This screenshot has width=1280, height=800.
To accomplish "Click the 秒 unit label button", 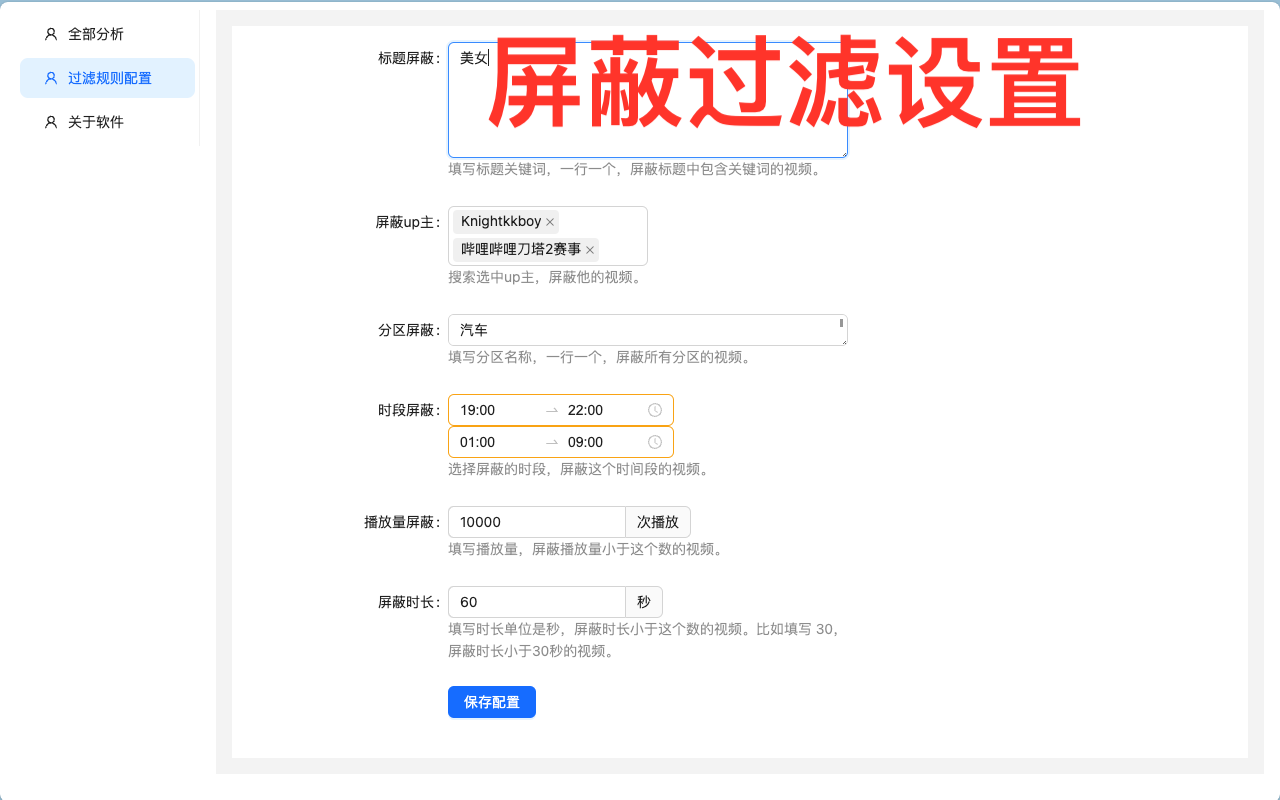I will [644, 601].
